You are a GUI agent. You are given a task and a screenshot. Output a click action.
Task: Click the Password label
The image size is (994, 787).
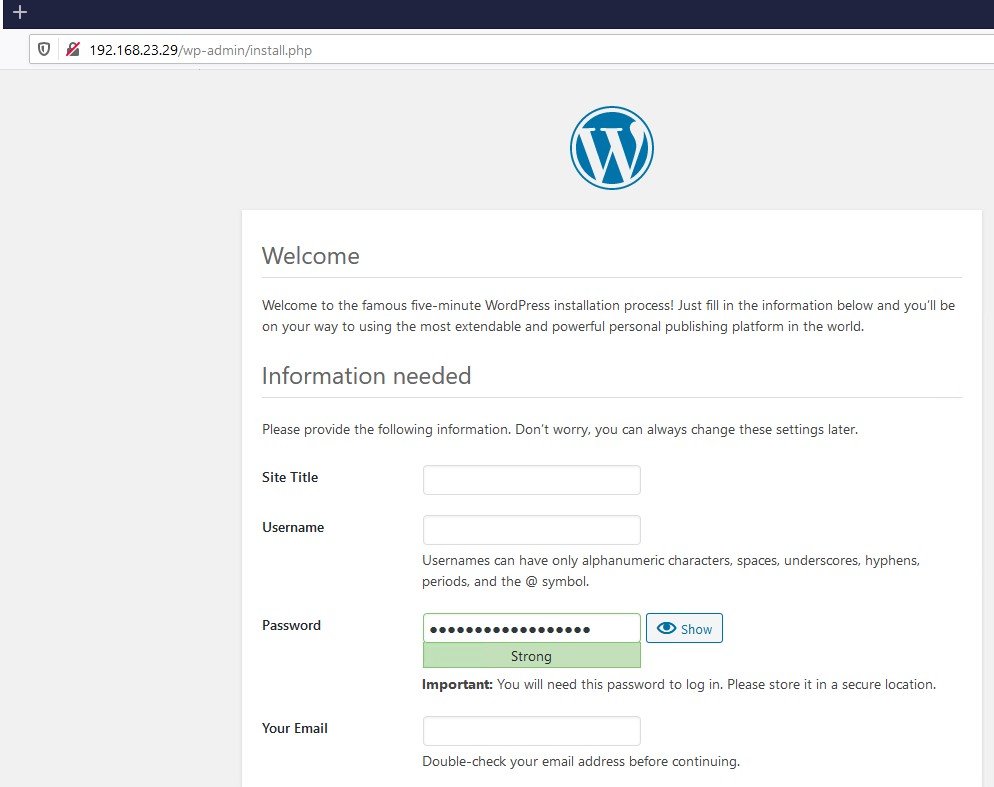point(291,625)
